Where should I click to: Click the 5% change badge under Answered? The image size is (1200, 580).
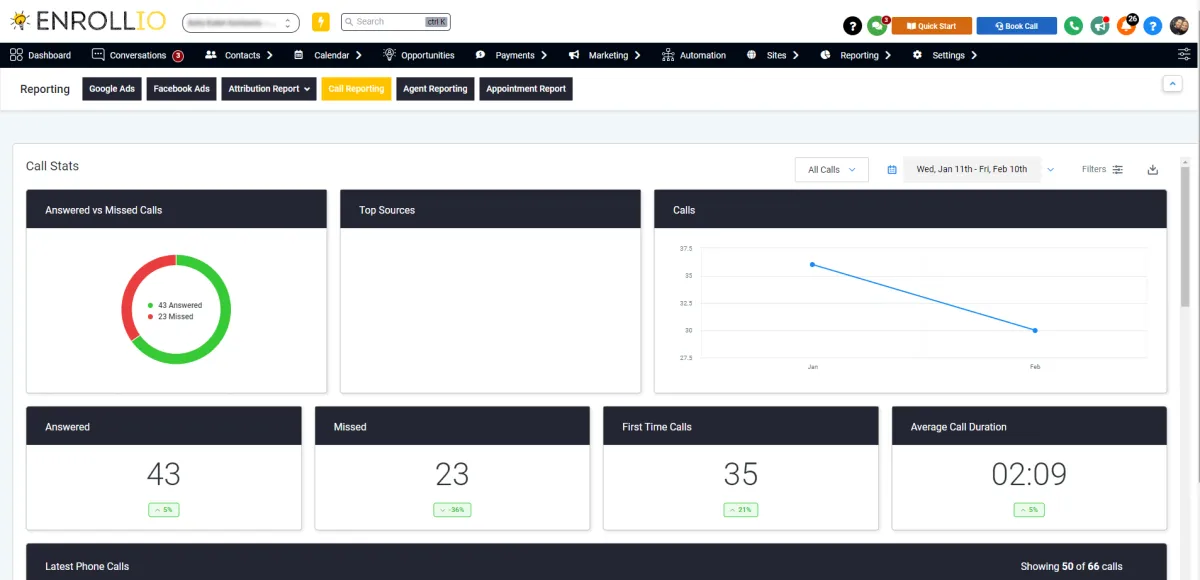click(163, 510)
